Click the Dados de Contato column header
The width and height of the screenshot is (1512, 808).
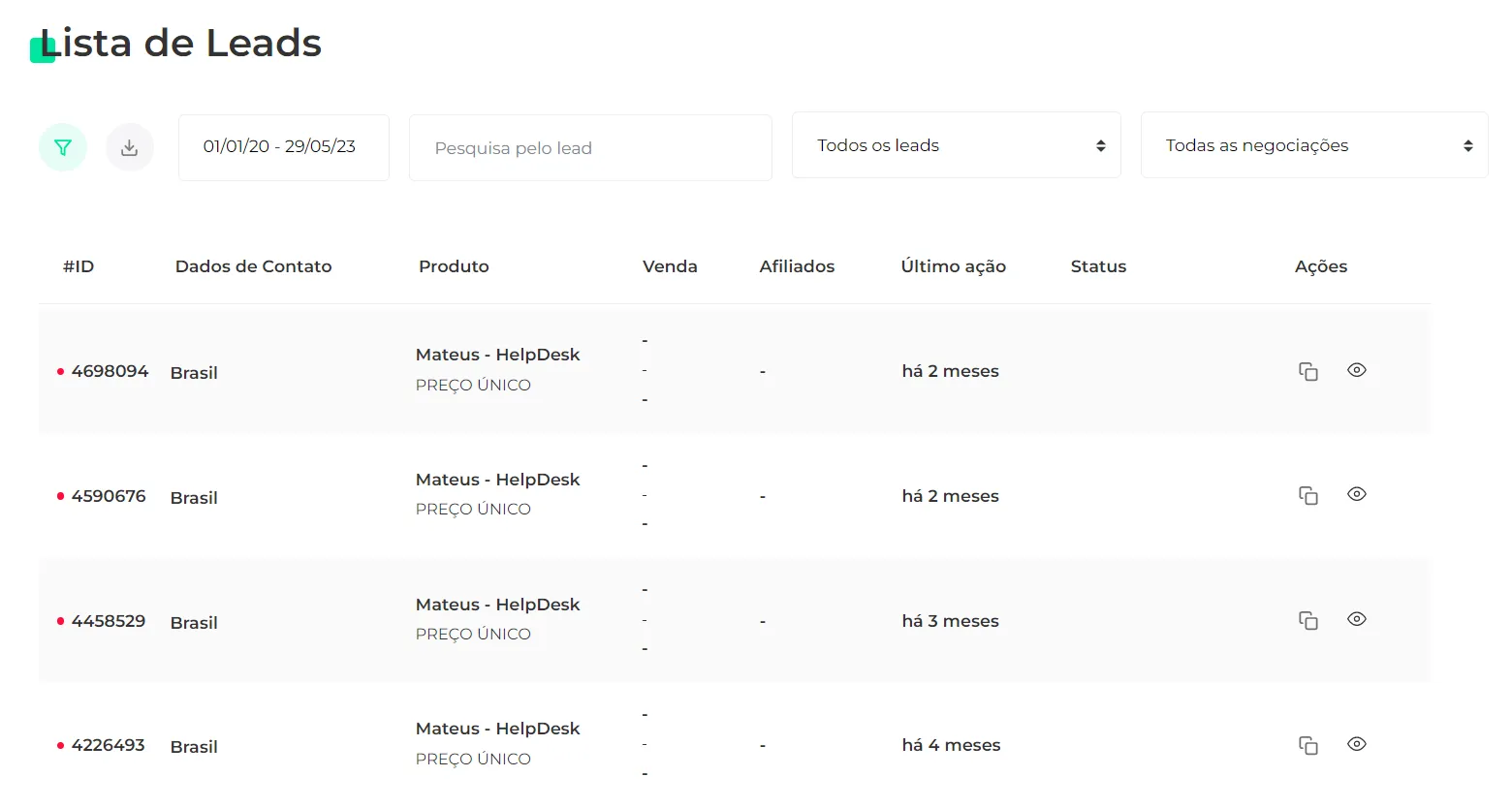click(x=253, y=266)
